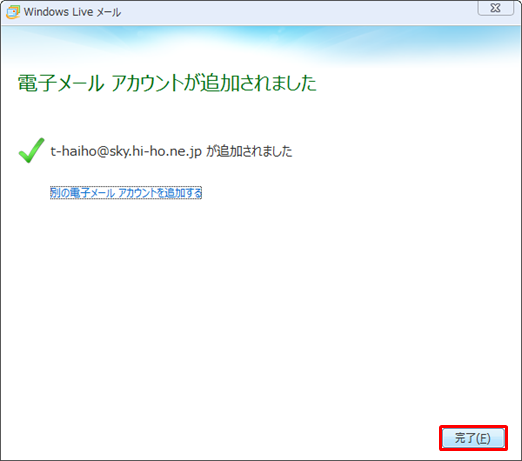Select the word 電子メール in the green heading
This screenshot has height=461, width=522.
(x=61, y=83)
